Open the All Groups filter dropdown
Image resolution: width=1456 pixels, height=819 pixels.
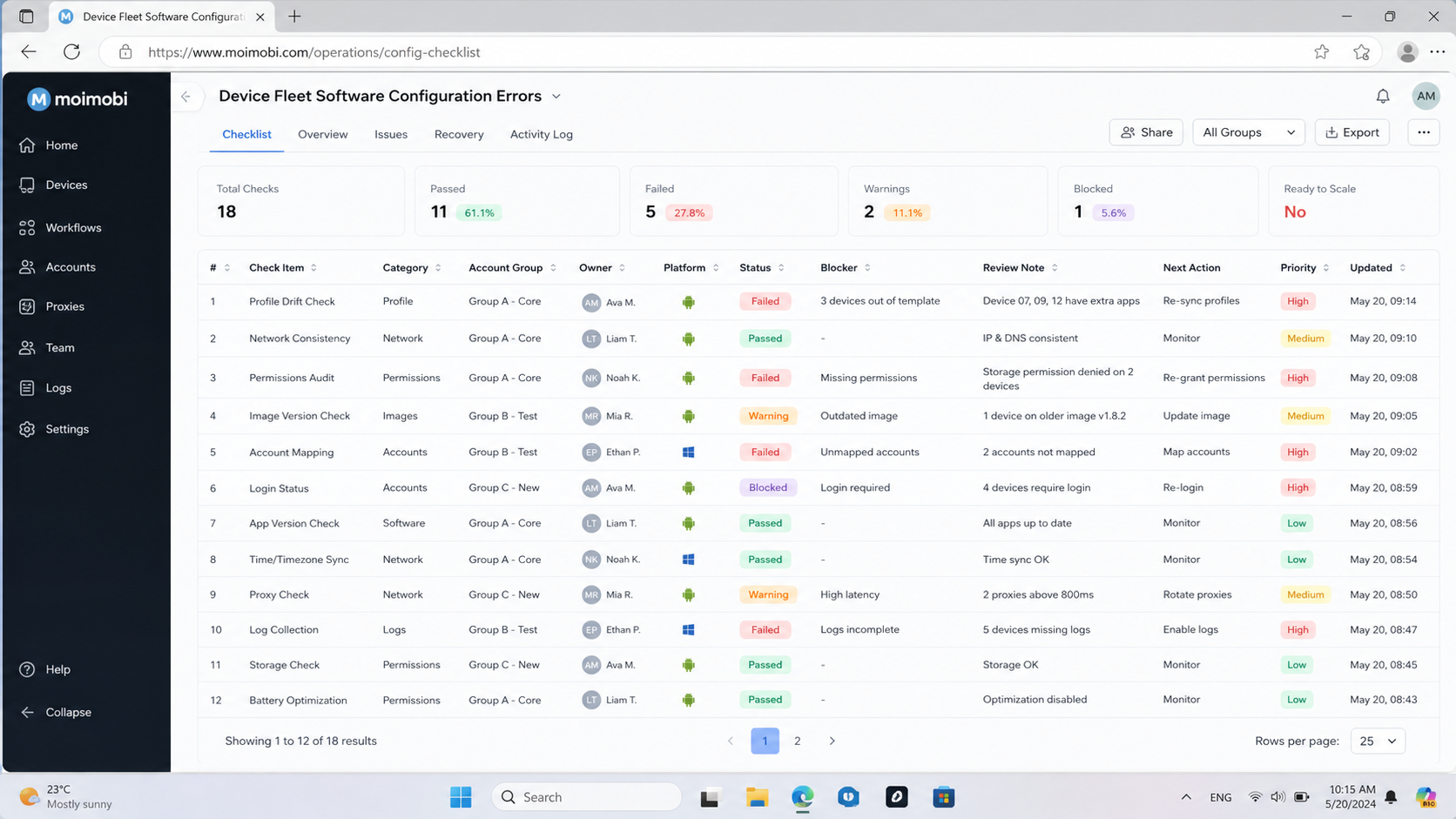click(x=1248, y=132)
